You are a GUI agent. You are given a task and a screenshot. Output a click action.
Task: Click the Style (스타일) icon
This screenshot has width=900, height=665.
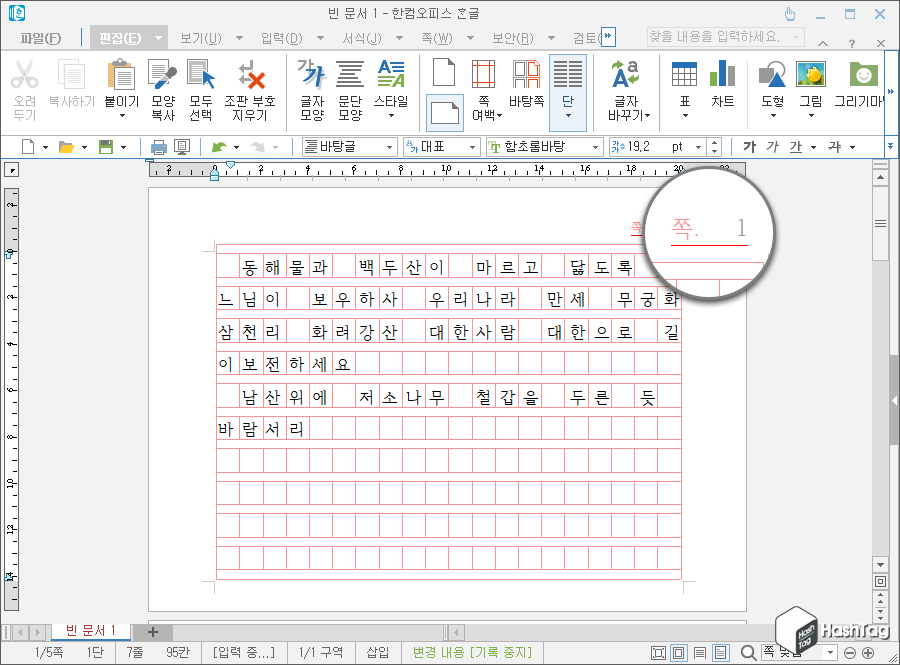[391, 75]
